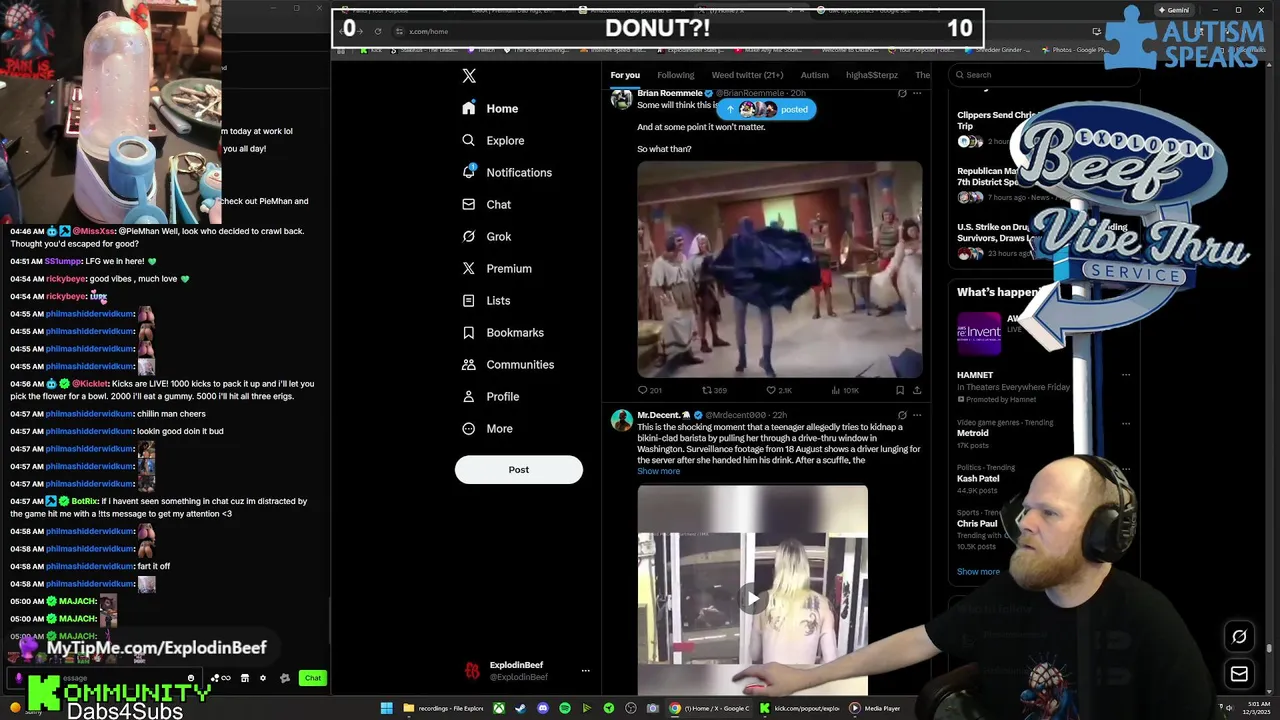Open Discord from taskbar

tap(542, 708)
